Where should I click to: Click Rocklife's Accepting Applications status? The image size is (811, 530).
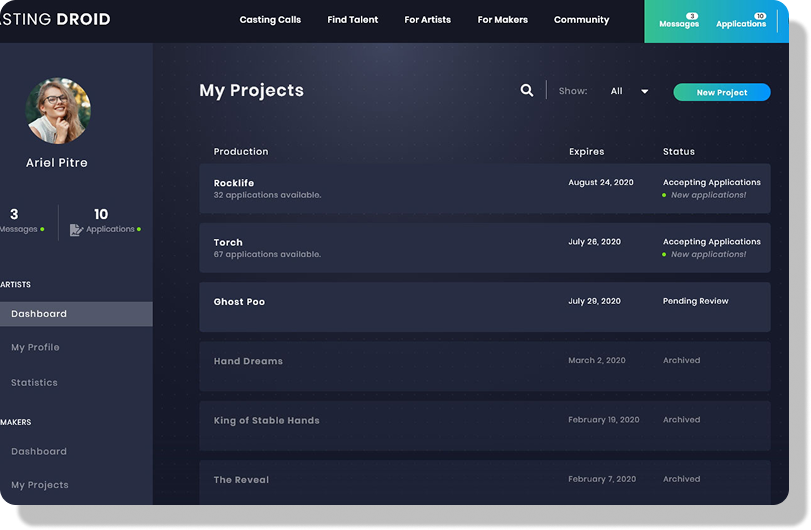tap(712, 183)
